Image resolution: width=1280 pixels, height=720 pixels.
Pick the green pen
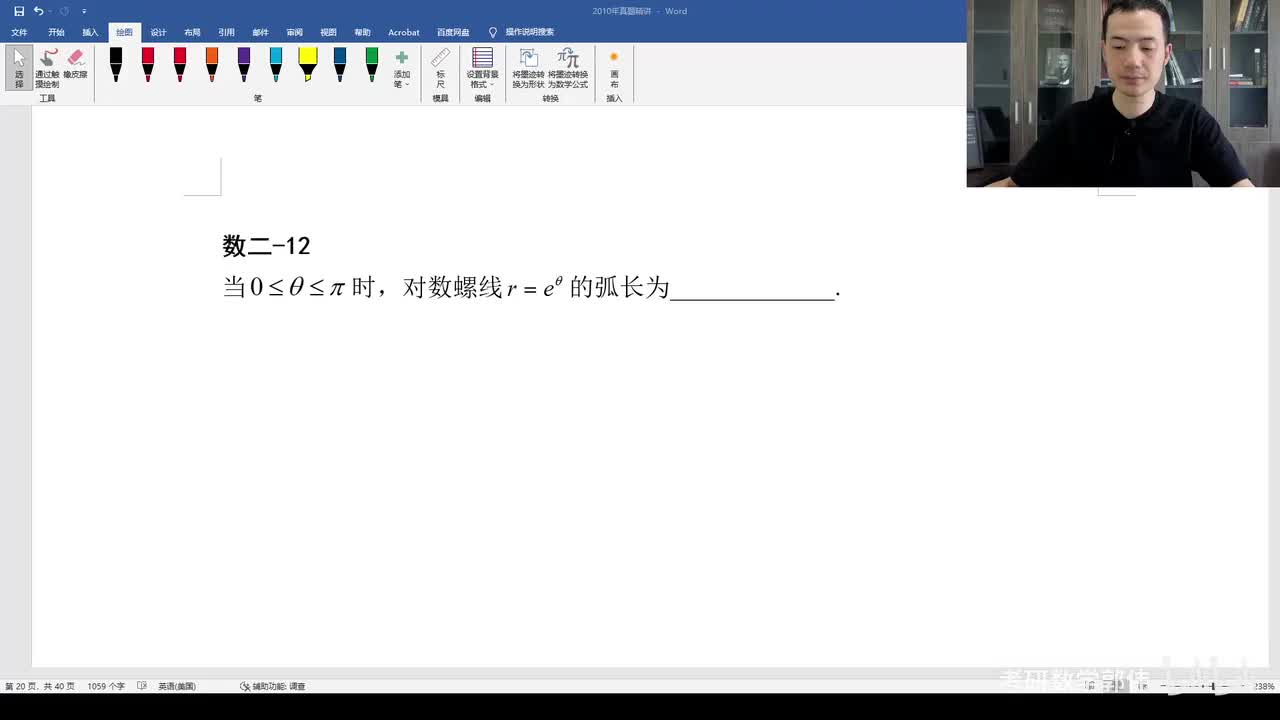click(x=372, y=65)
